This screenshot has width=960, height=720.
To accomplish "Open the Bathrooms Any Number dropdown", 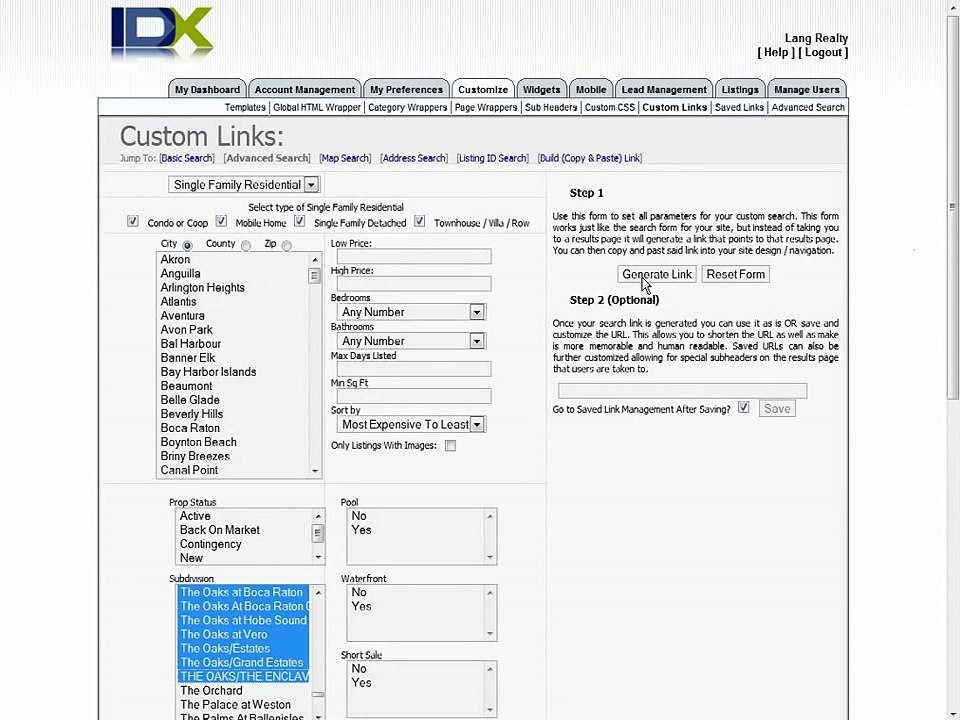I will coord(411,340).
